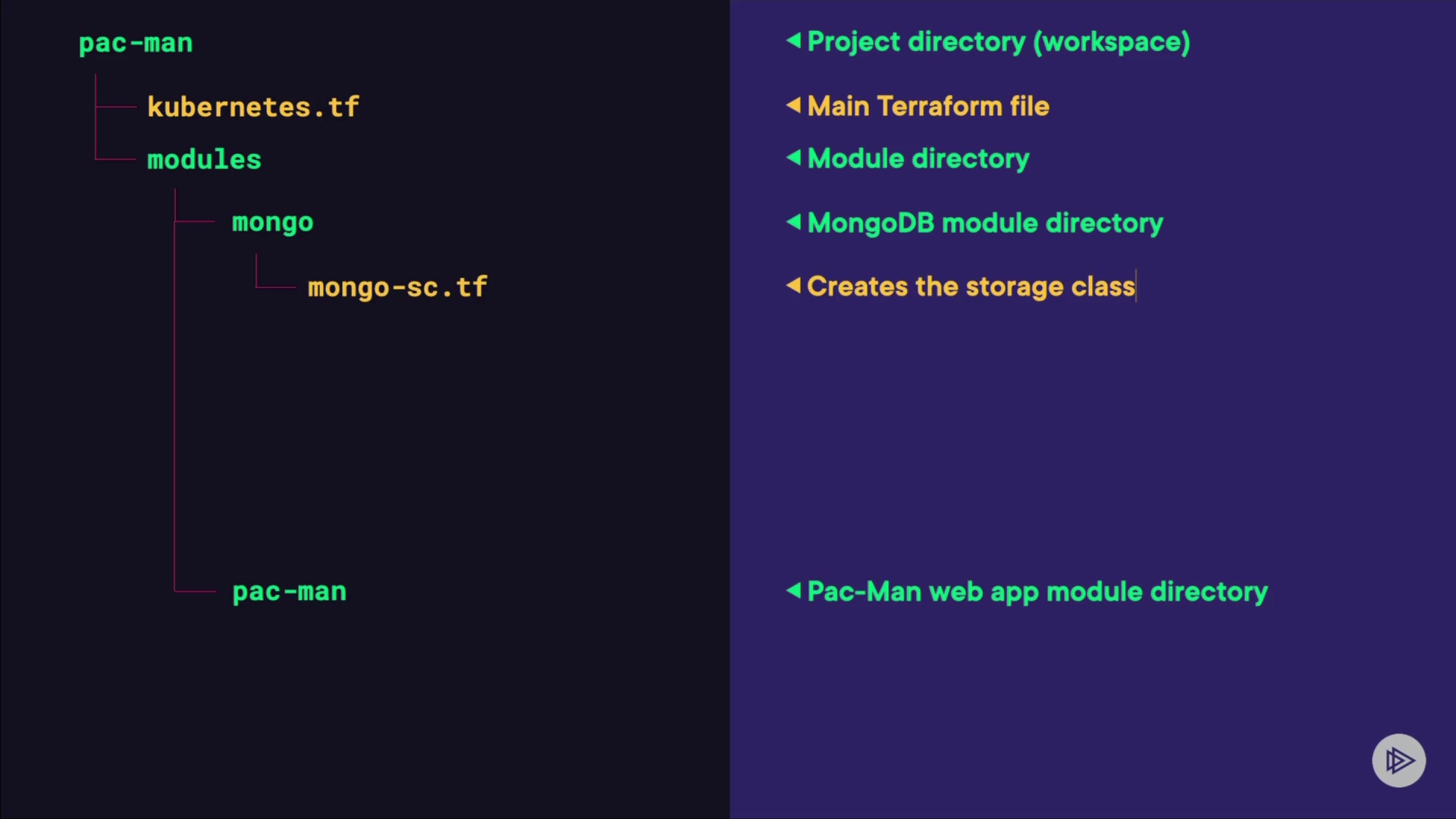Image resolution: width=1456 pixels, height=819 pixels.
Task: Click the arrow next to Main Terraform file
Action: tap(793, 105)
